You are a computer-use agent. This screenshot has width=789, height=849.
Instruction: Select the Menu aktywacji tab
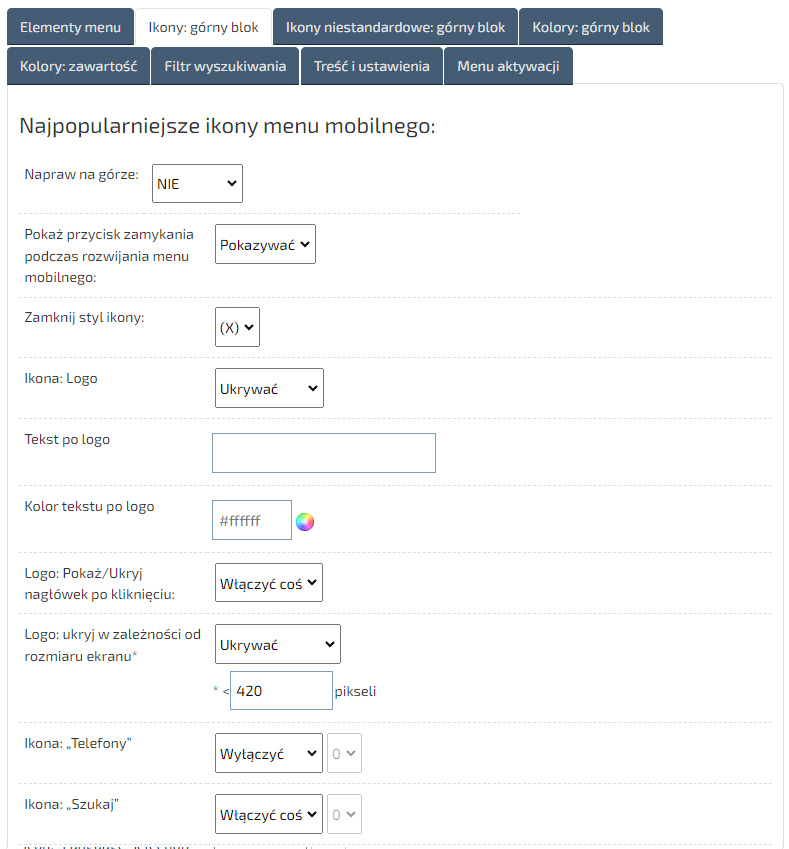(x=508, y=66)
